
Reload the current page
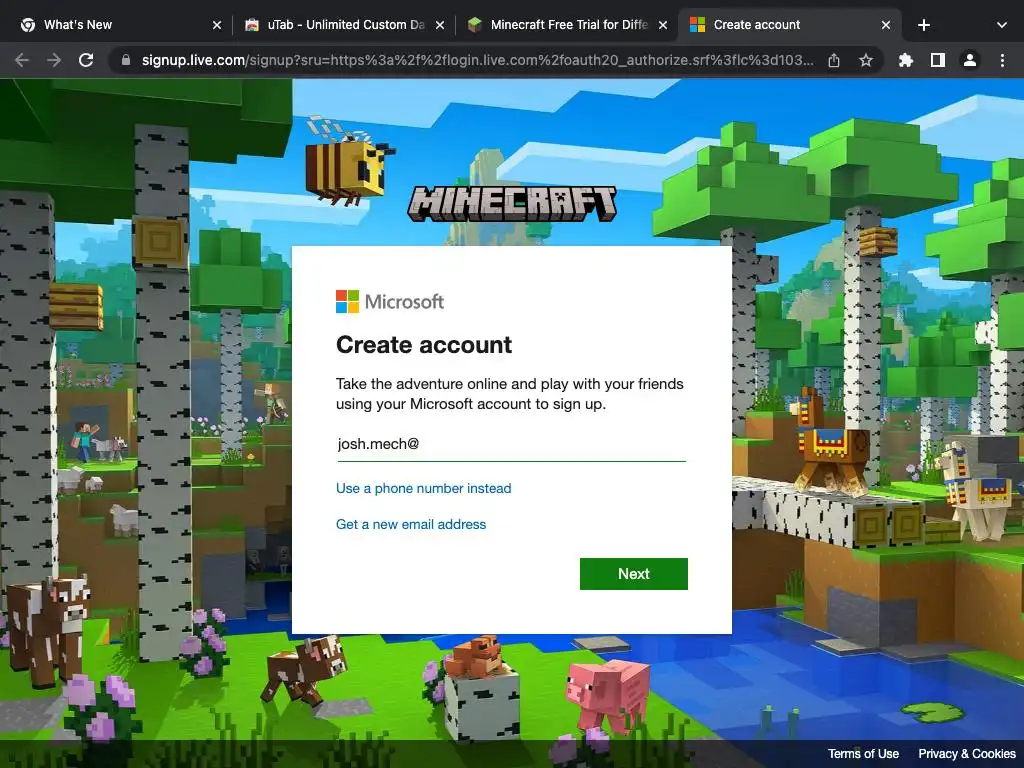tap(86, 61)
